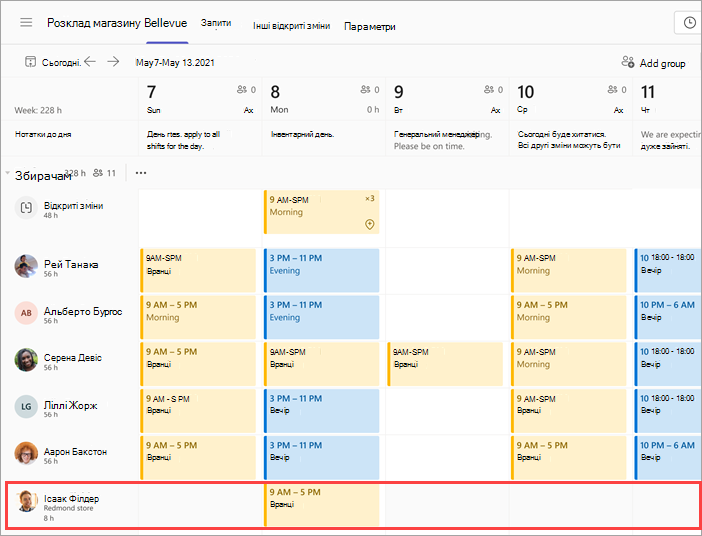Viewport: 702px width, 536px height.
Task: Click the day 10 note Сьогодні буде хитатися
Action: pyautogui.click(x=569, y=140)
